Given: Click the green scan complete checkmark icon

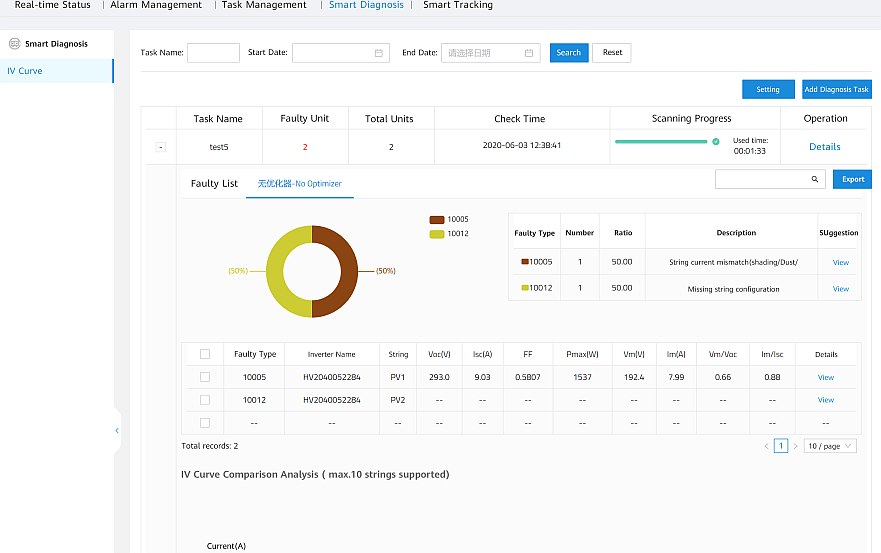Looking at the screenshot, I should (715, 142).
